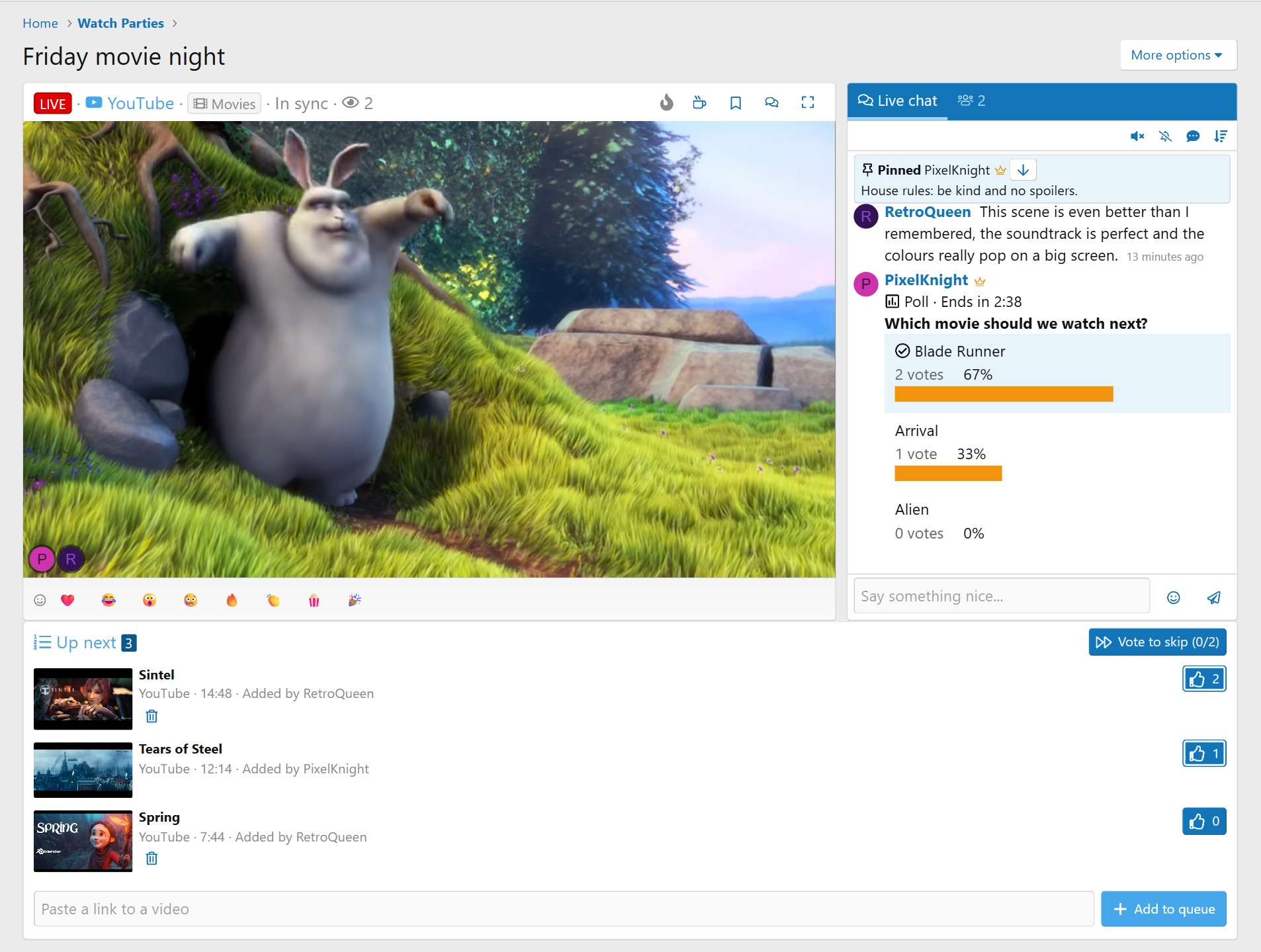The height and width of the screenshot is (952, 1261).
Task: Send a laughing face reaction
Action: click(x=109, y=600)
